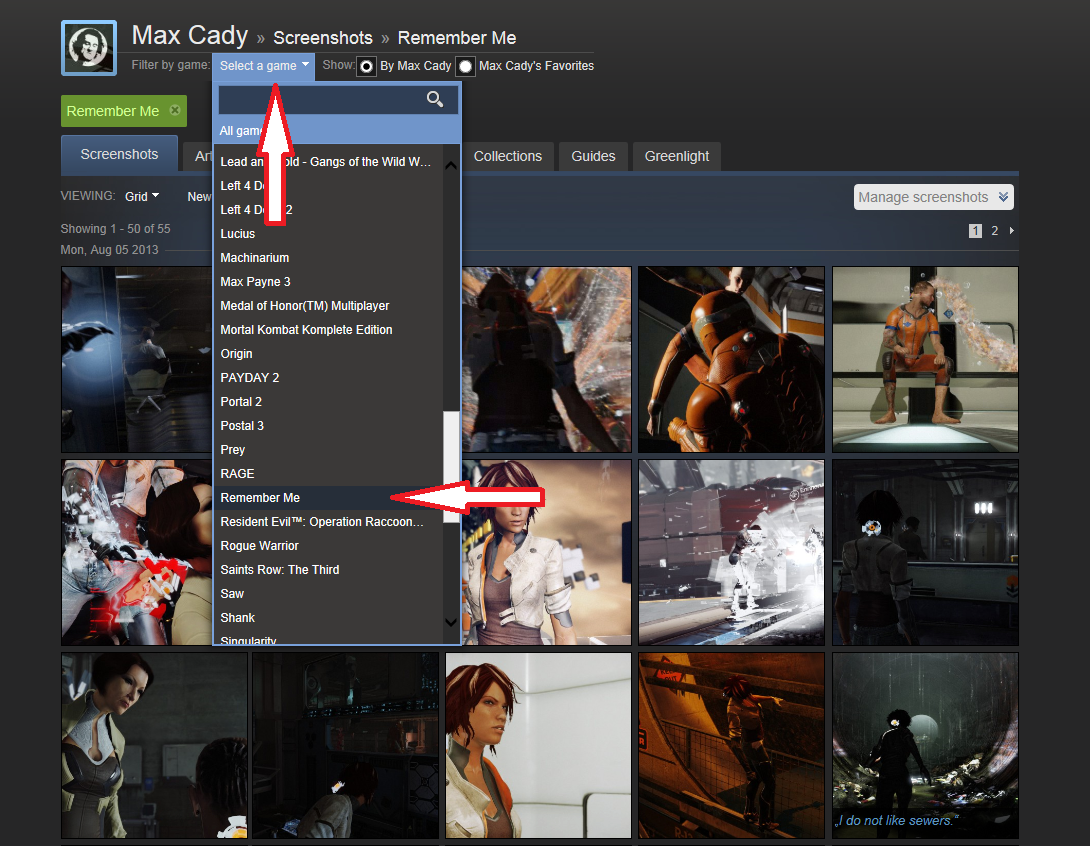Click page 1 in the pagination
The width and height of the screenshot is (1090, 846).
point(975,231)
